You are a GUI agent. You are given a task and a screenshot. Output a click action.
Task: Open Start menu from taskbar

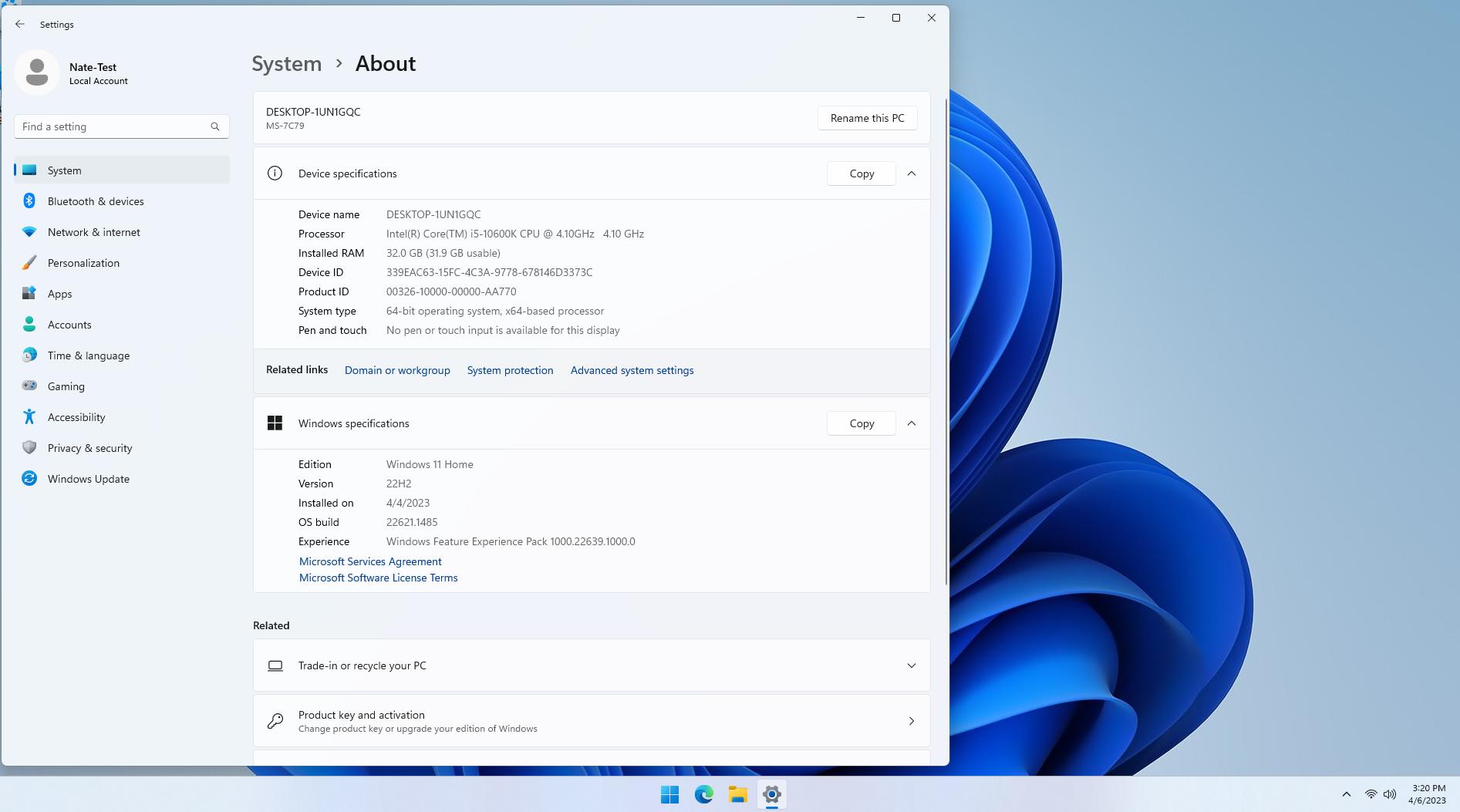point(669,794)
